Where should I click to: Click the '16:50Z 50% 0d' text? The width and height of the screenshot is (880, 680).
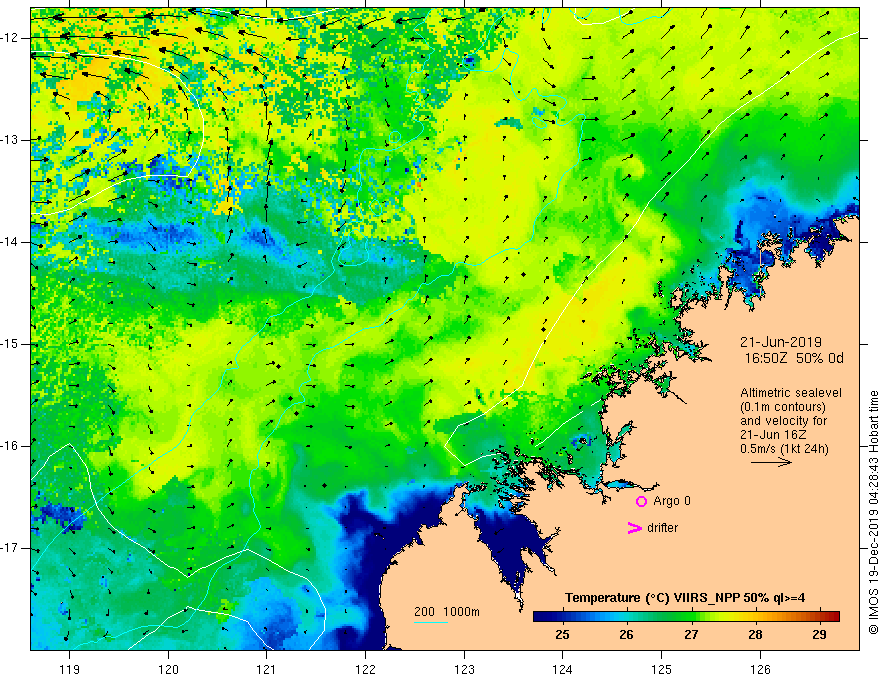[x=794, y=358]
